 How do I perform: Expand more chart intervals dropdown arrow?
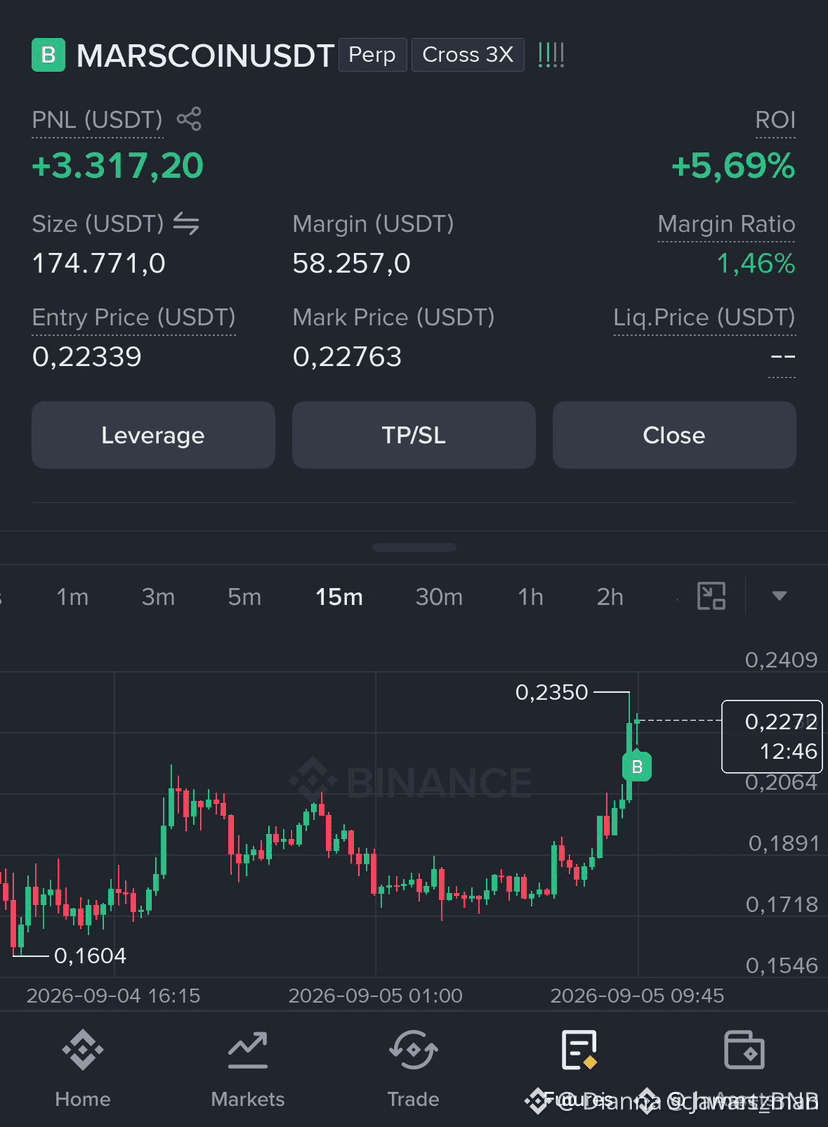point(779,596)
